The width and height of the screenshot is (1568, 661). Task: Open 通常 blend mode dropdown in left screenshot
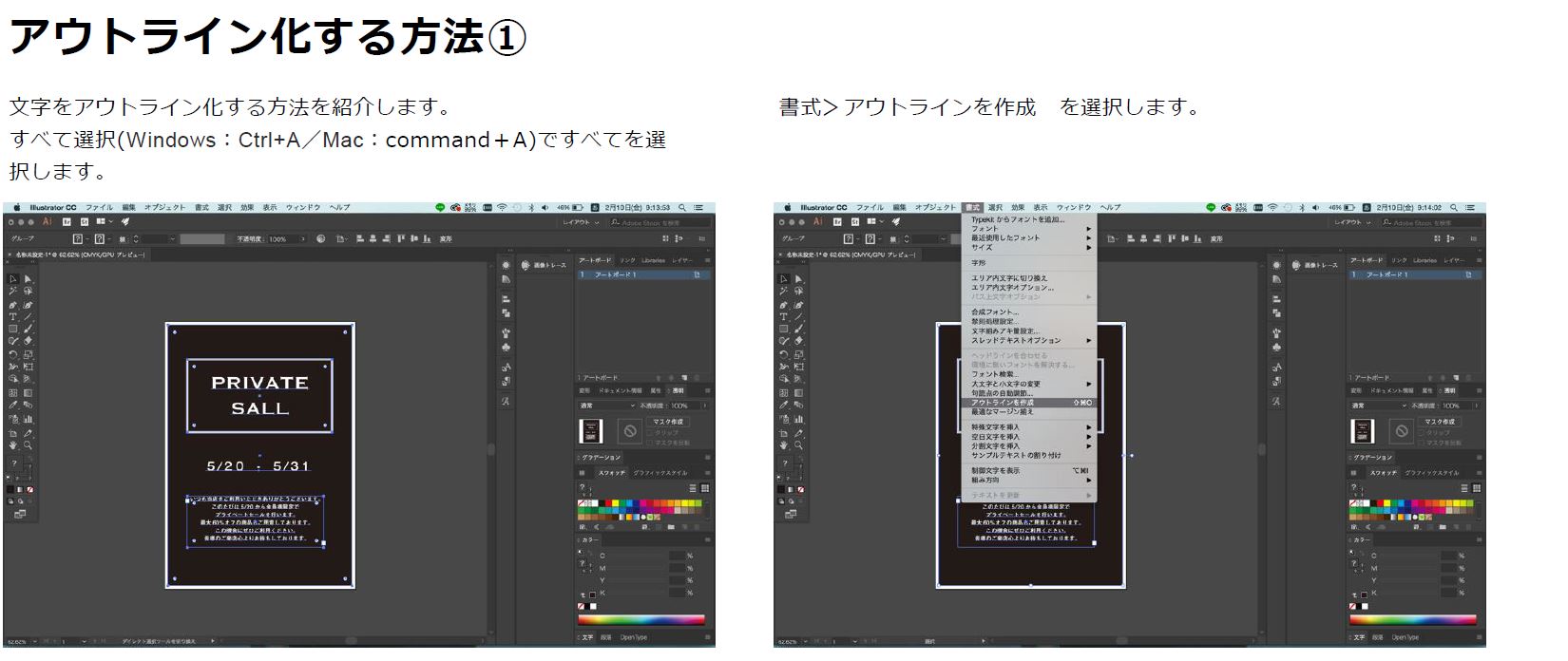point(606,406)
